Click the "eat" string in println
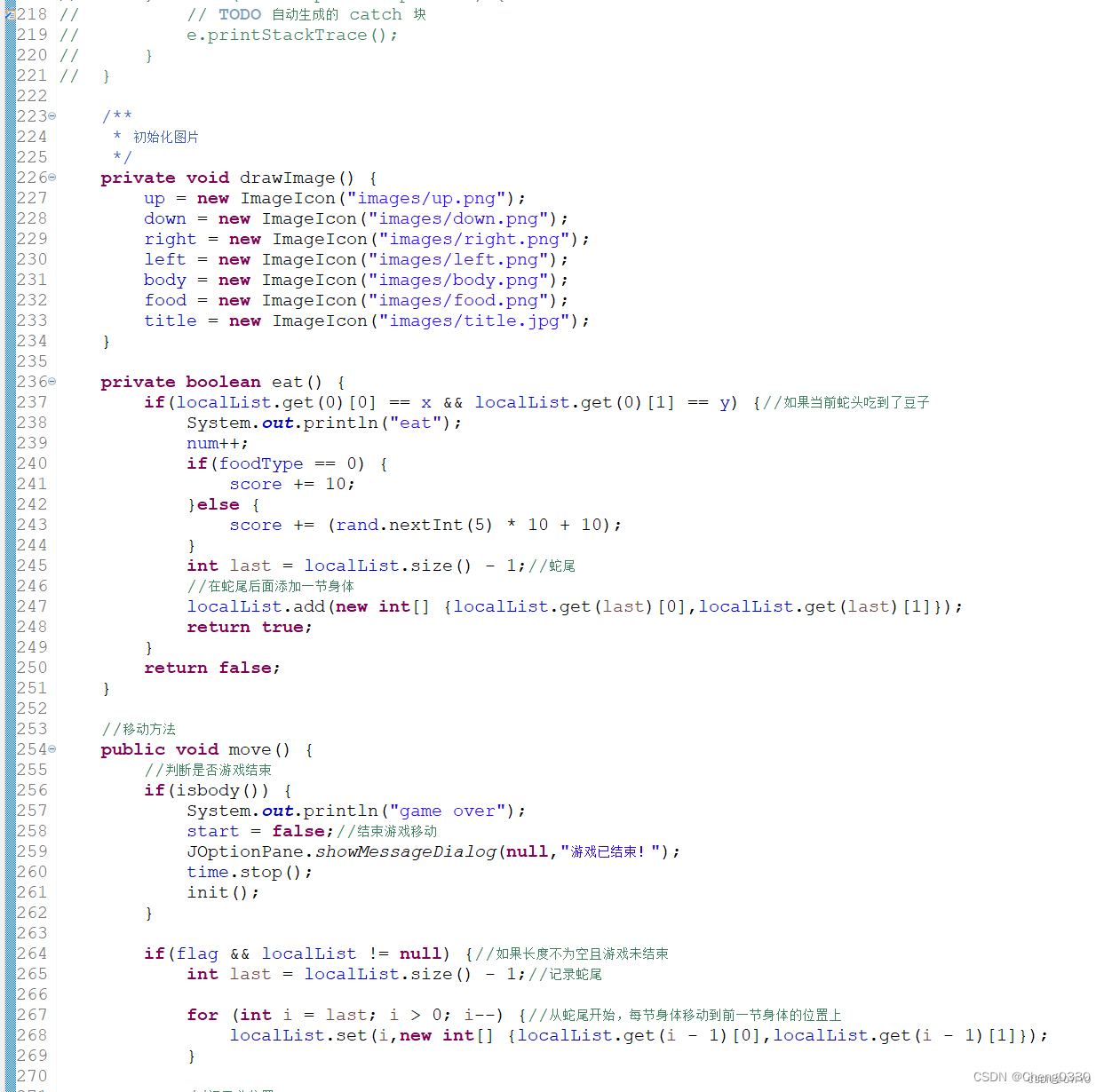Screen dimensions: 1104x1092 [x=416, y=423]
